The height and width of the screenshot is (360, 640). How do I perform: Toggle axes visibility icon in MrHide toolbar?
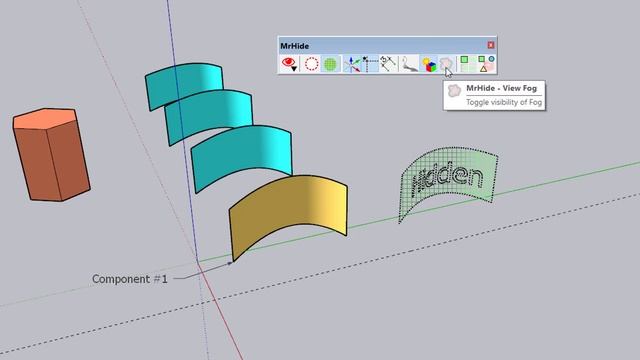pyautogui.click(x=351, y=64)
